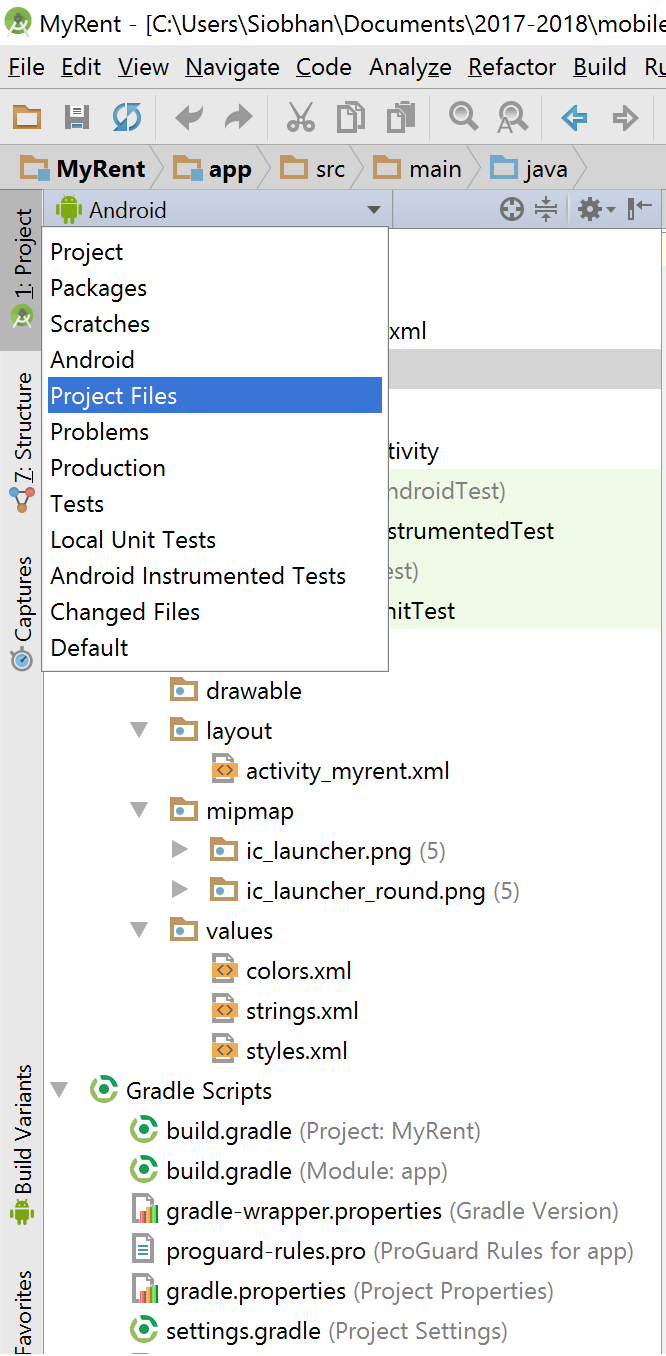
Task: Select strings.xml in the values folder
Action: point(303,1010)
